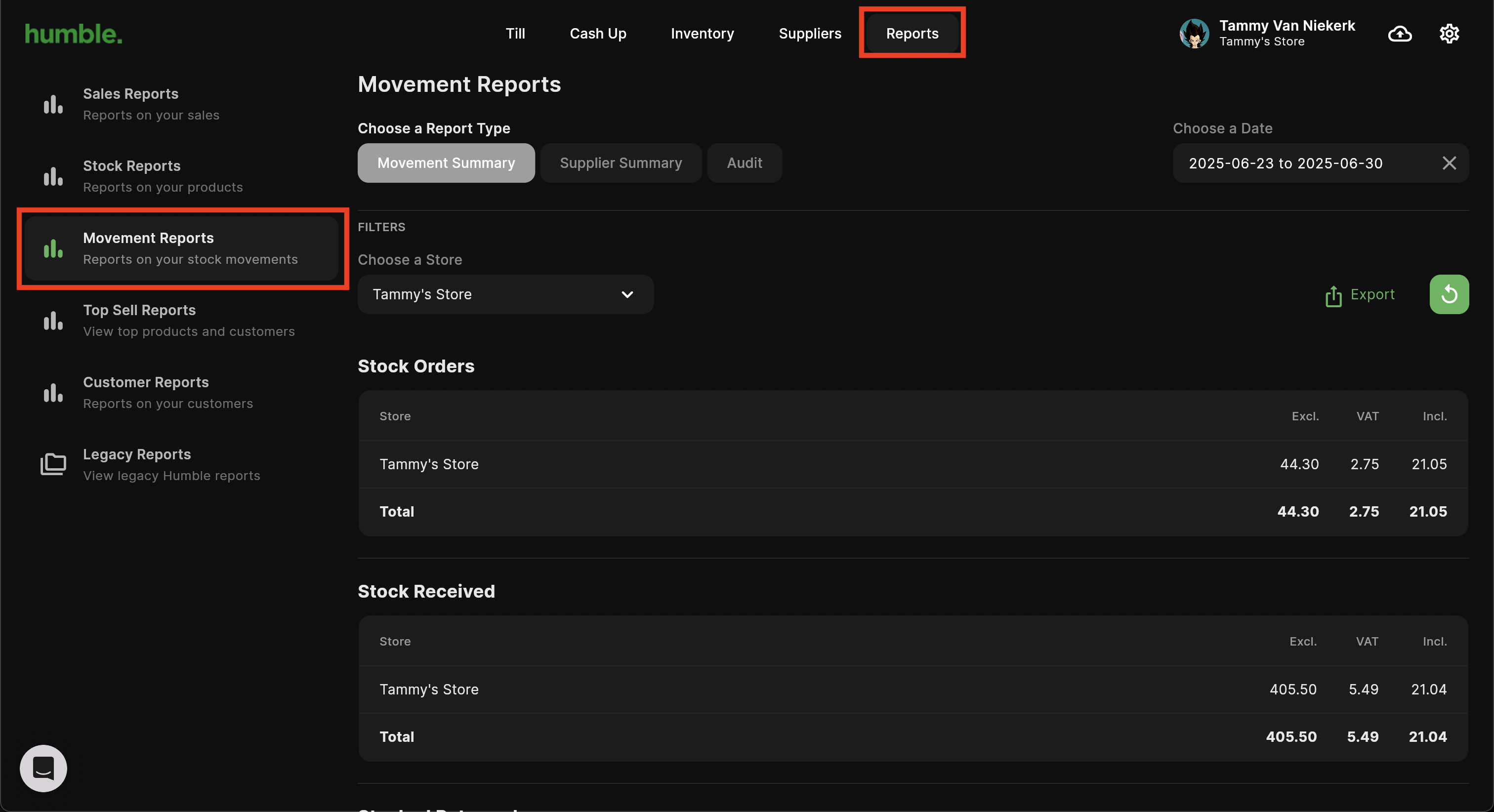Open the settings gear icon
The image size is (1494, 812).
(1449, 34)
